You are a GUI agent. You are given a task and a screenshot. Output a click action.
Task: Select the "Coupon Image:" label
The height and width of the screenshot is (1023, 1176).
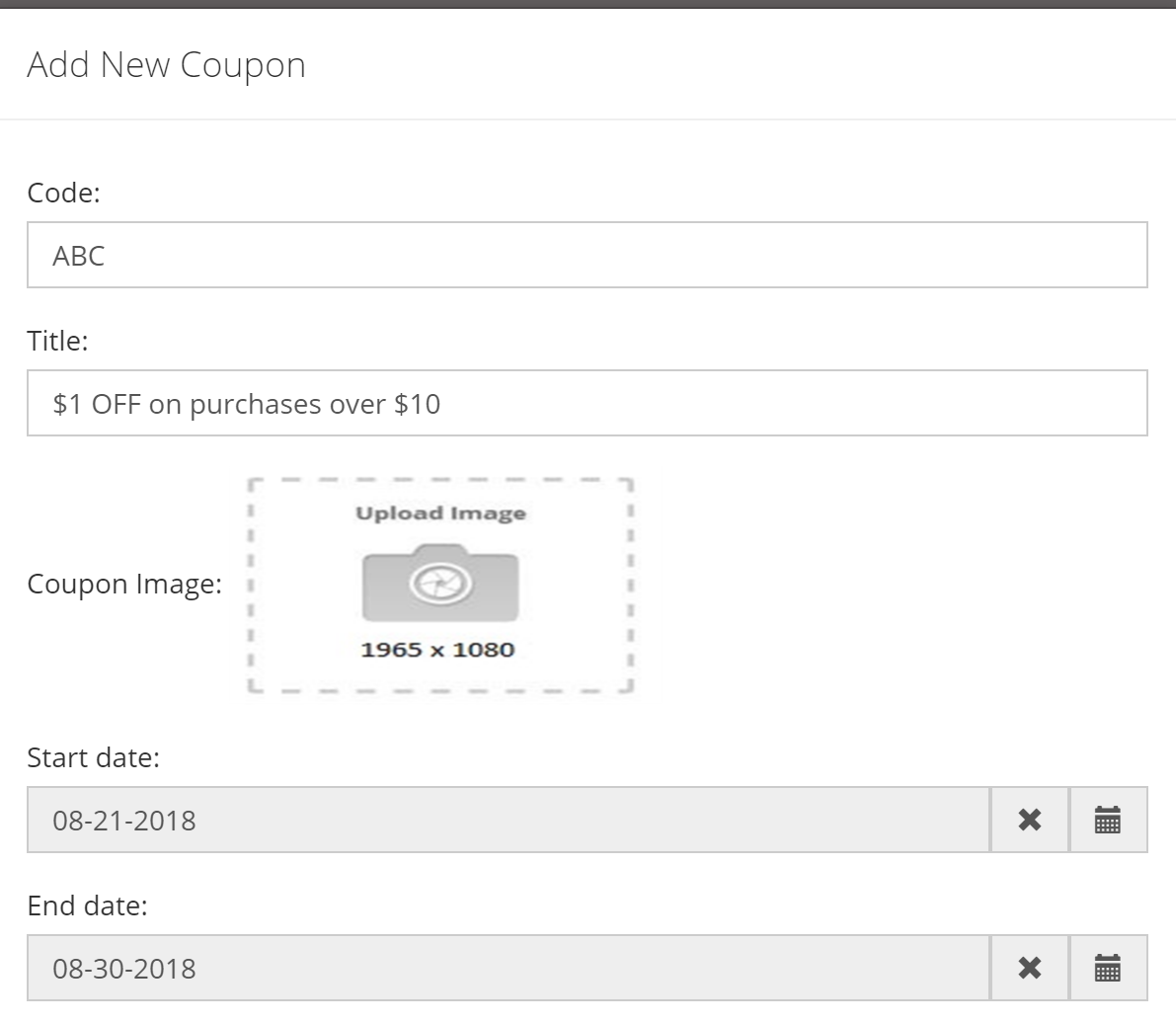[x=124, y=584]
